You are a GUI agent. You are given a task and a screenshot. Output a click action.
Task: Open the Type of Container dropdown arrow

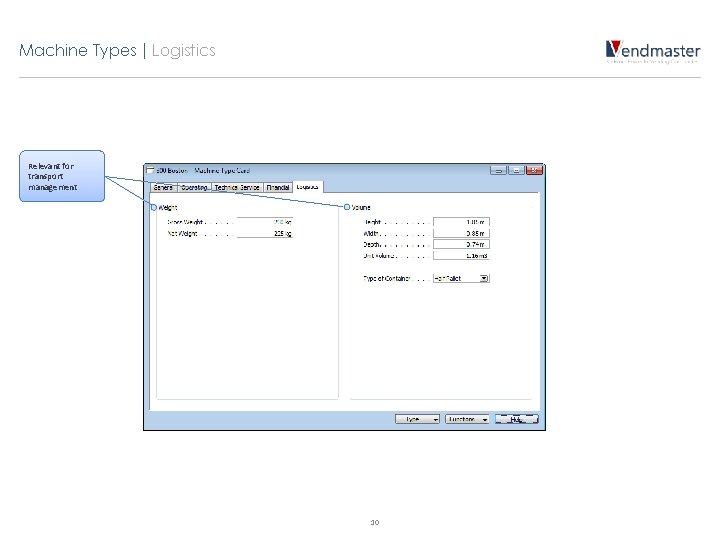(x=484, y=278)
